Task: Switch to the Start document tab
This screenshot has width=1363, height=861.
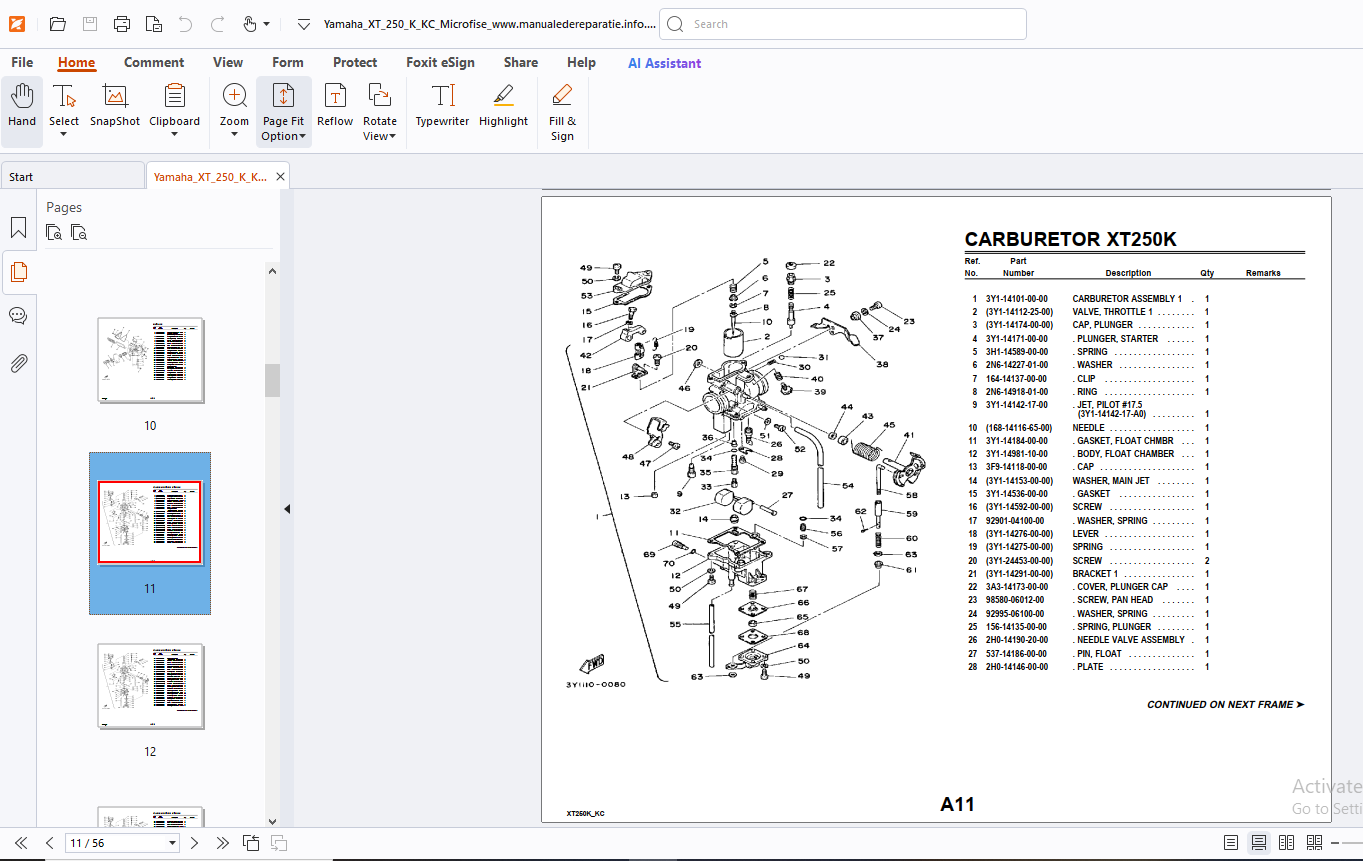Action: tap(72, 176)
